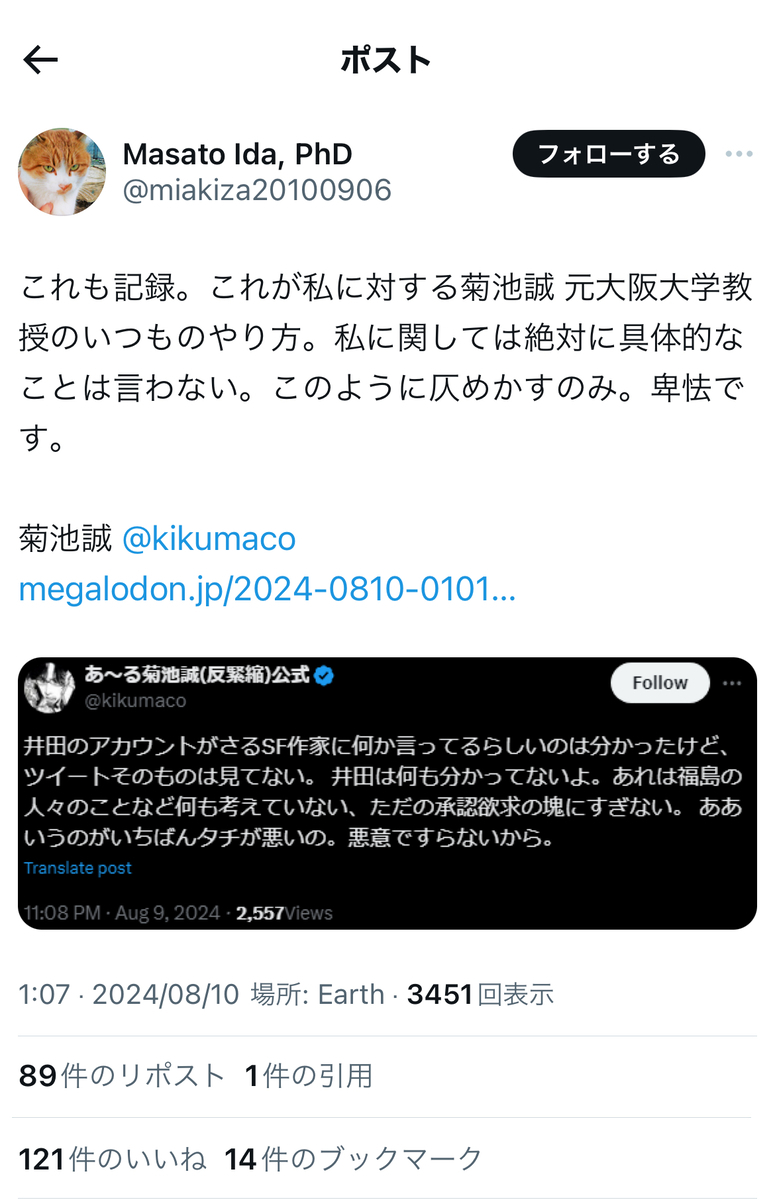The width and height of the screenshot is (775, 1200).
Task: Click the blue verified badge in embedded tweet
Action: pyautogui.click(x=323, y=676)
